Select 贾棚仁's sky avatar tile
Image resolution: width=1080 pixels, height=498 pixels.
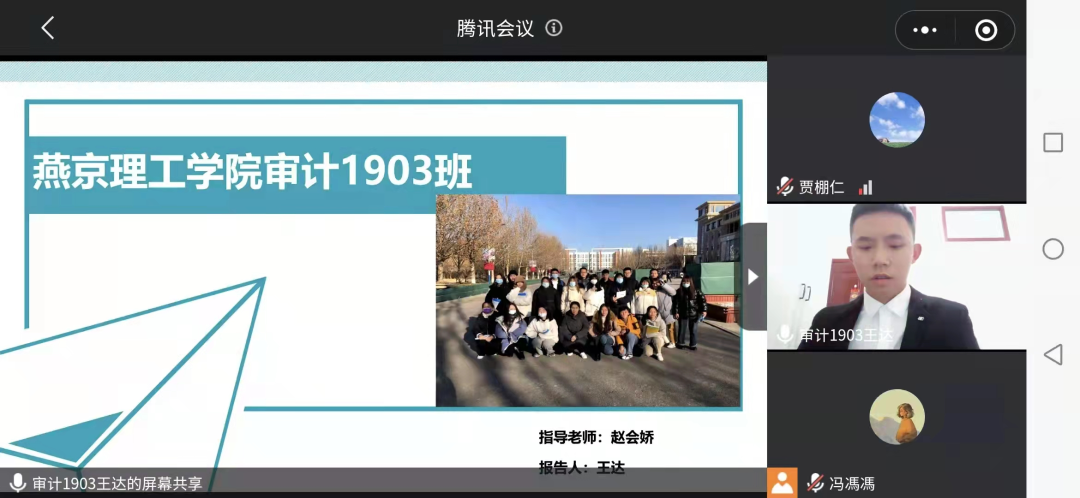point(897,120)
